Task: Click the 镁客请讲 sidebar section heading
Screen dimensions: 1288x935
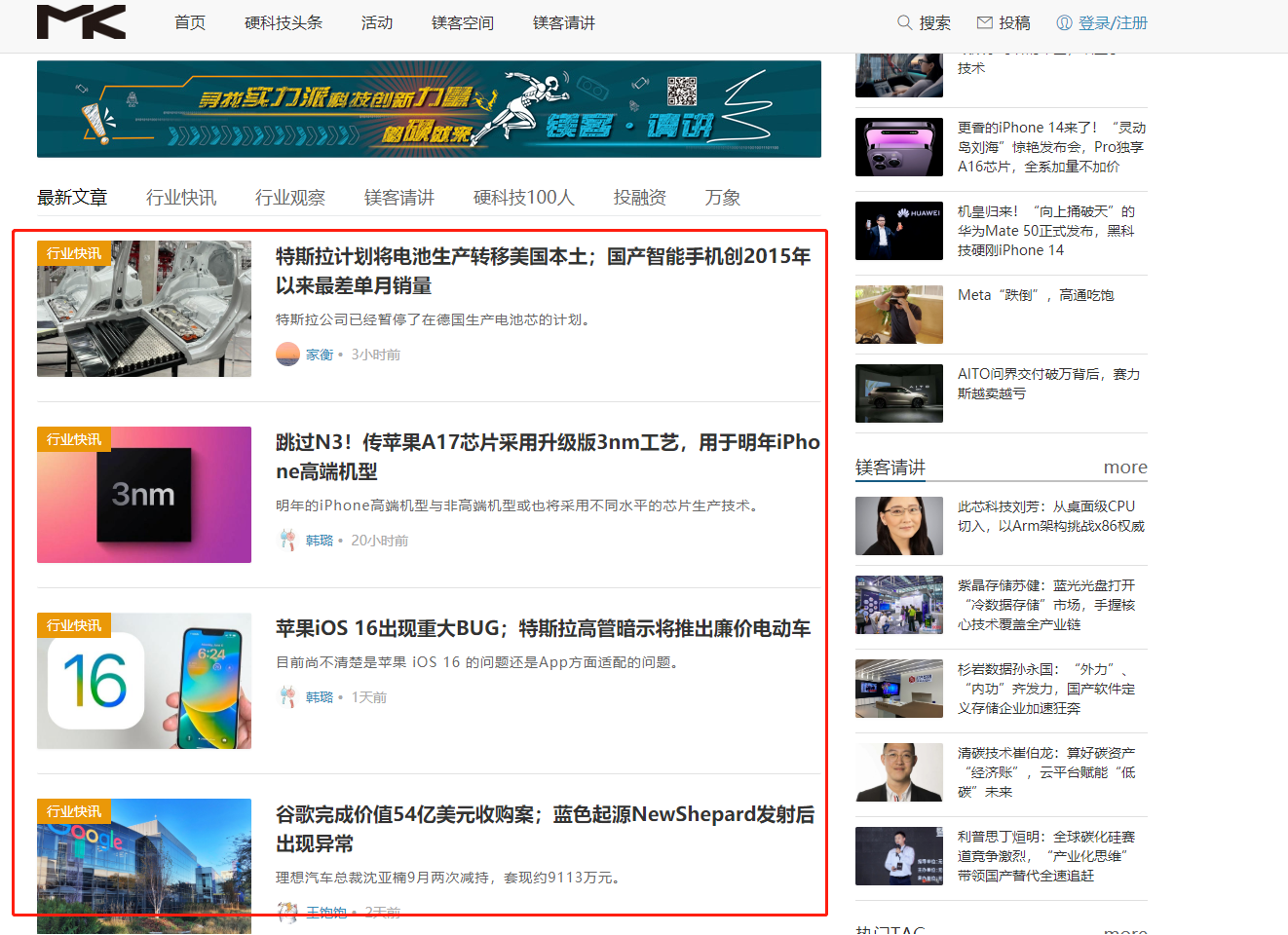Action: (890, 467)
